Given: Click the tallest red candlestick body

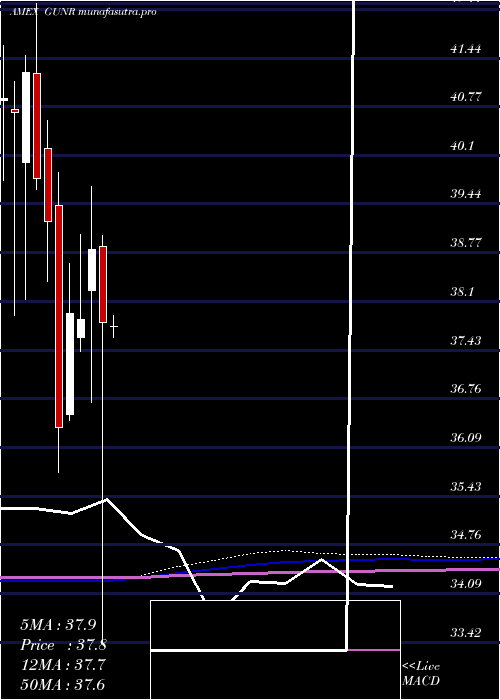Looking at the screenshot, I should tap(59, 317).
